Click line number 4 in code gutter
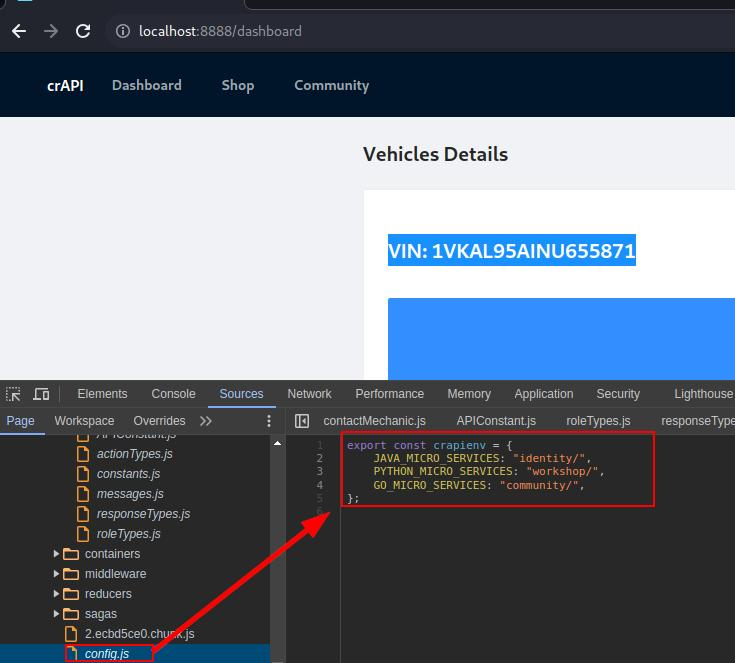735x663 pixels. pos(320,485)
